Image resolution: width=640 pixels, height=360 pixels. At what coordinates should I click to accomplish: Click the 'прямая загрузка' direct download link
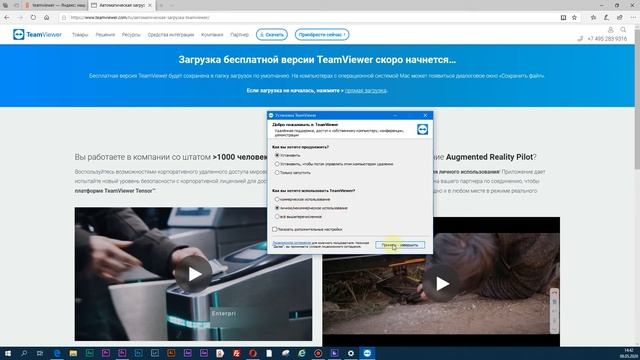[366, 91]
